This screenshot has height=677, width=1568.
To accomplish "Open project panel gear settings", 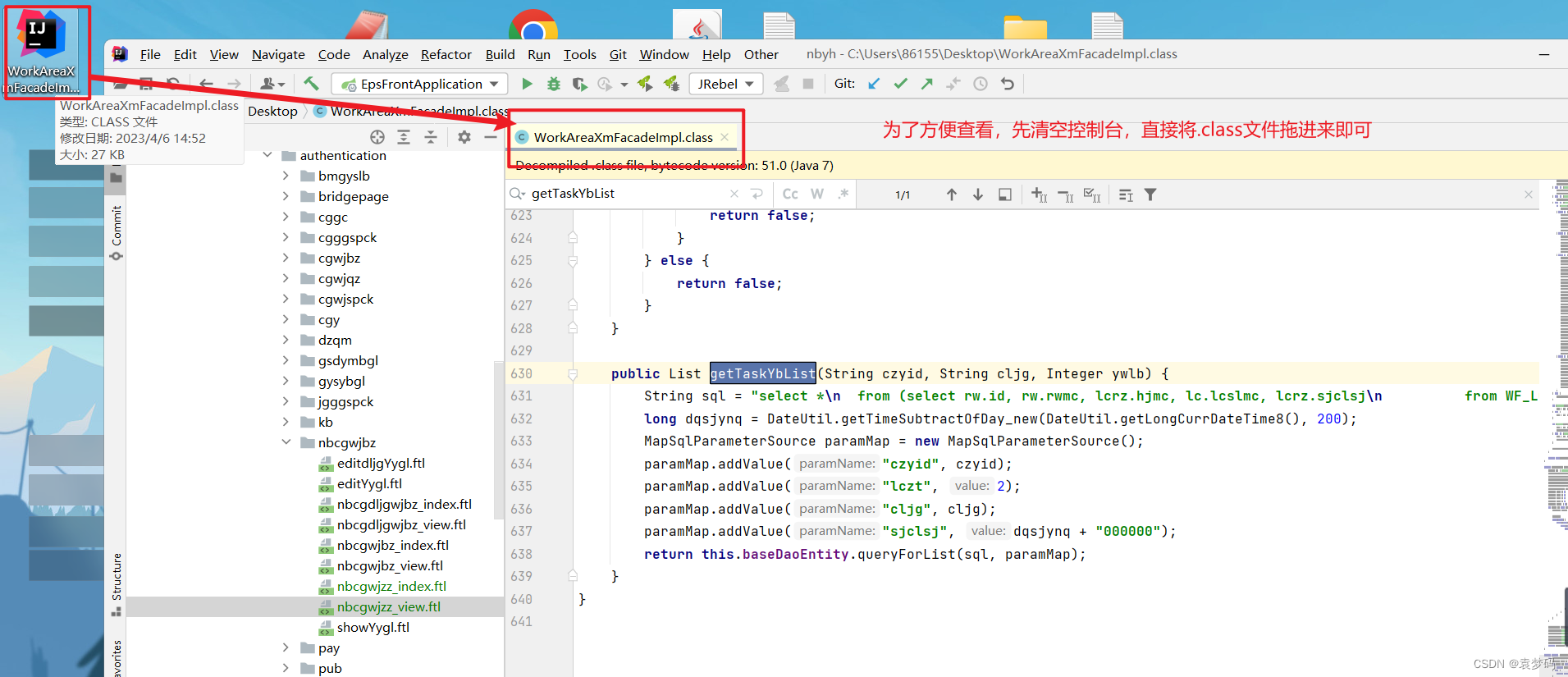I will click(464, 137).
